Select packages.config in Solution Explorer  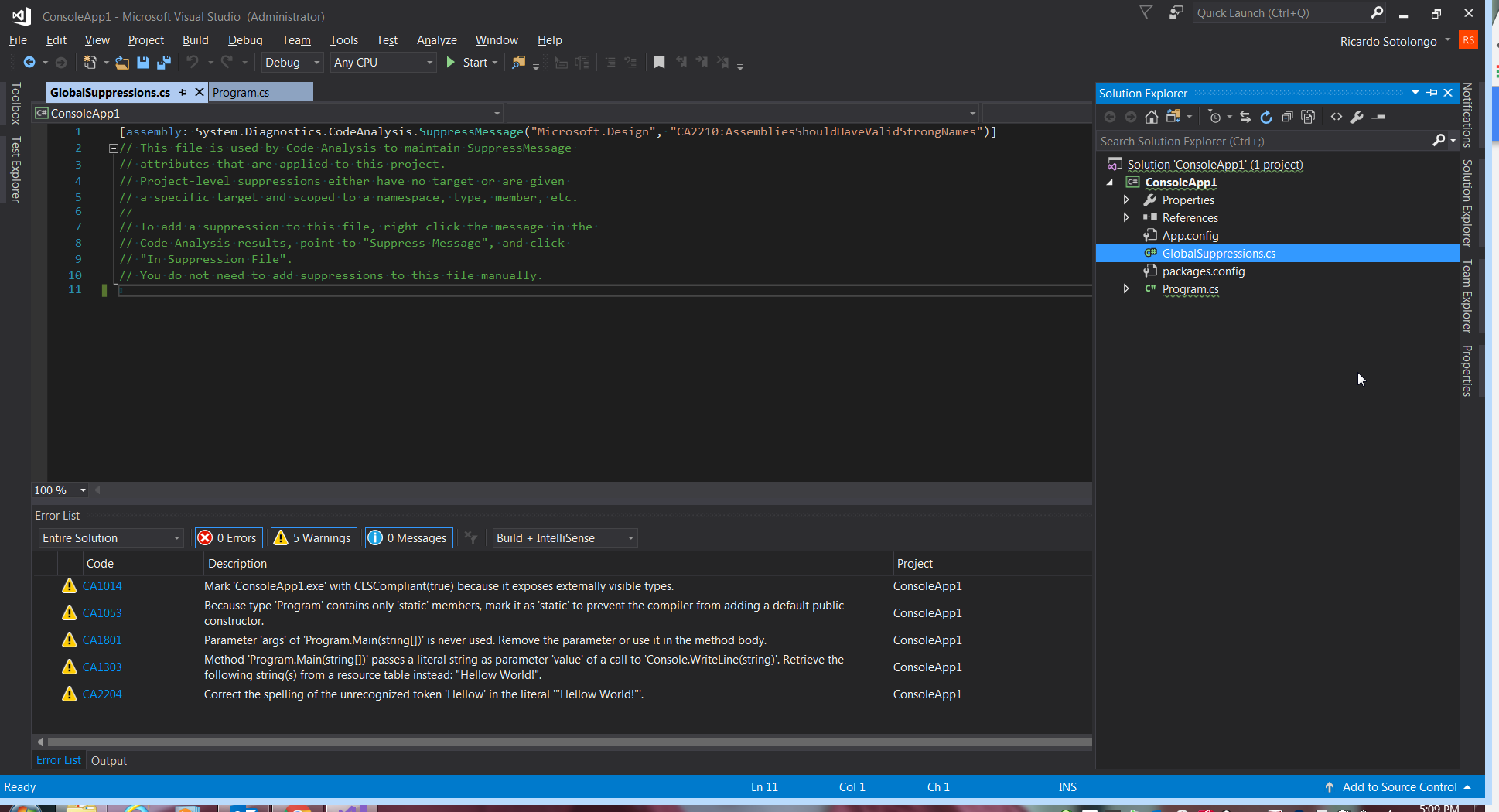(x=1203, y=271)
